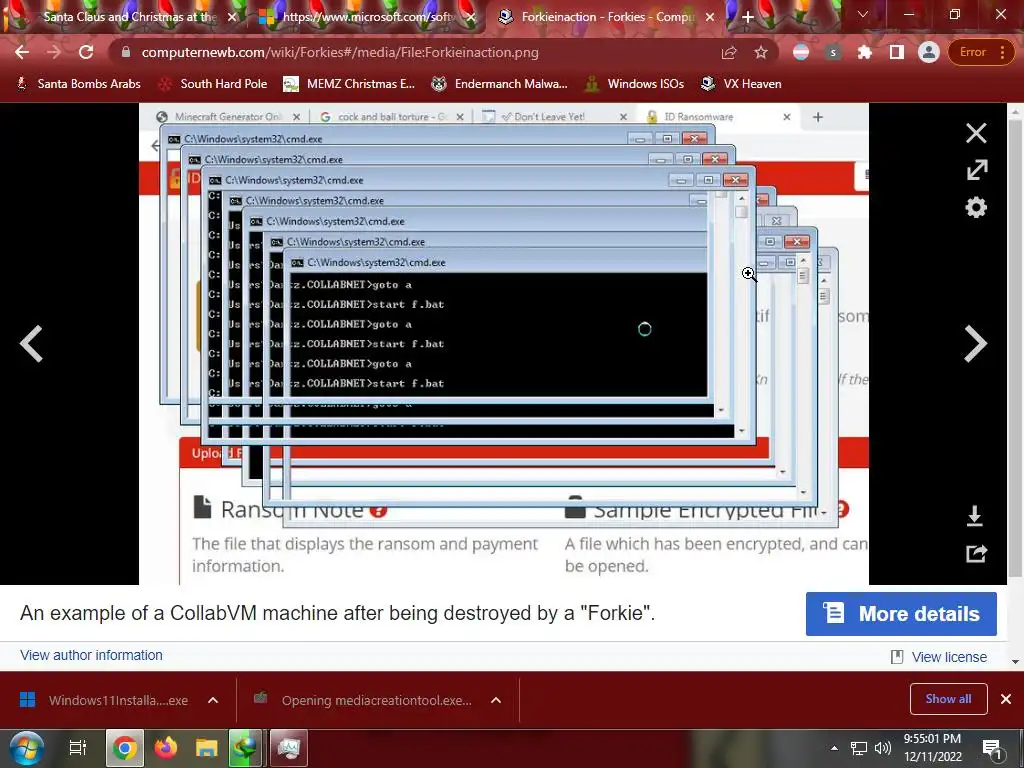This screenshot has height=768, width=1024.
Task: Open the Endermanch Malwa... bookmark
Action: [499, 84]
